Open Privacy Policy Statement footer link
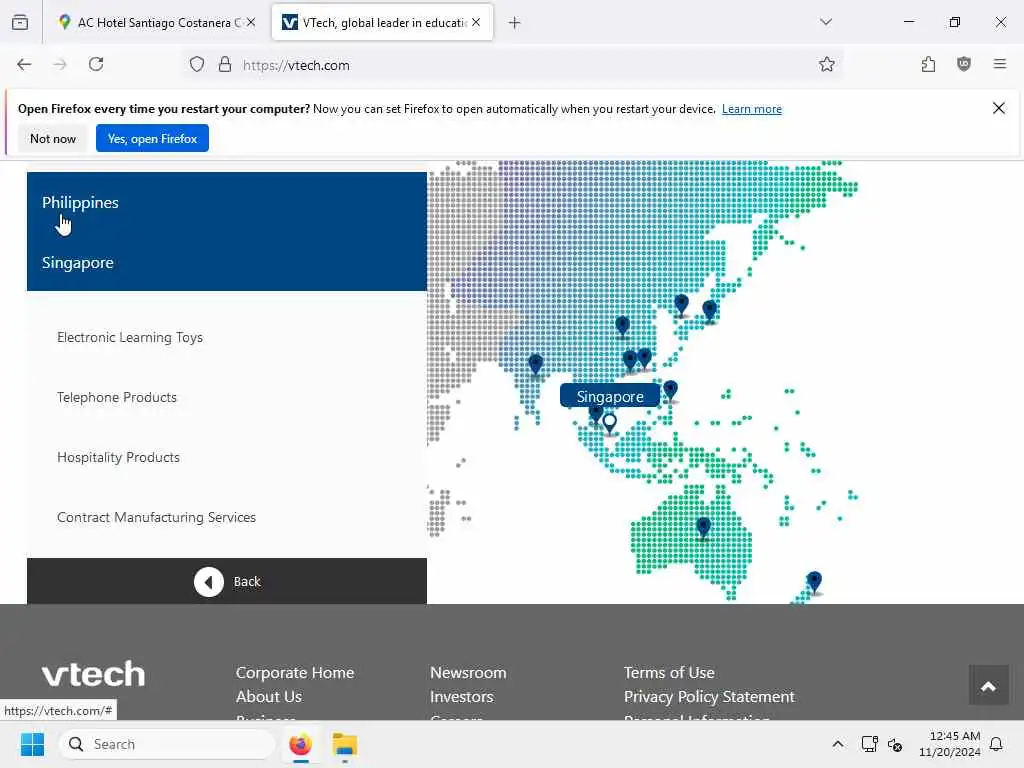This screenshot has height=768, width=1024. tap(709, 697)
